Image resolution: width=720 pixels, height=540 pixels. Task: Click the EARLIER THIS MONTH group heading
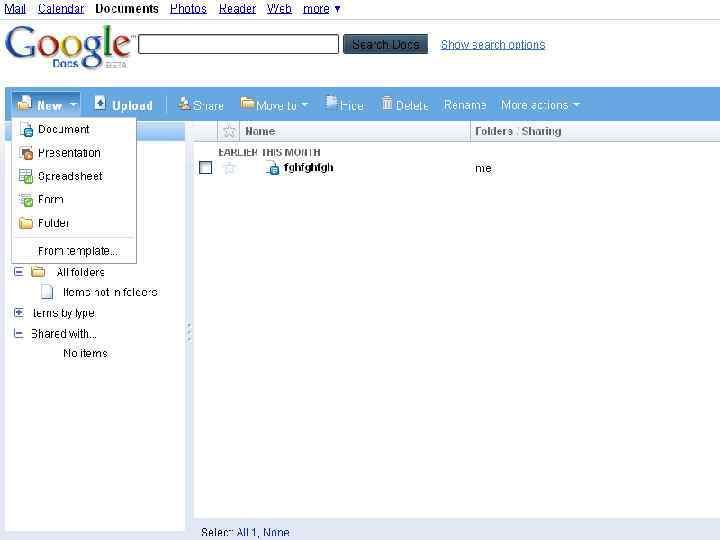(269, 152)
